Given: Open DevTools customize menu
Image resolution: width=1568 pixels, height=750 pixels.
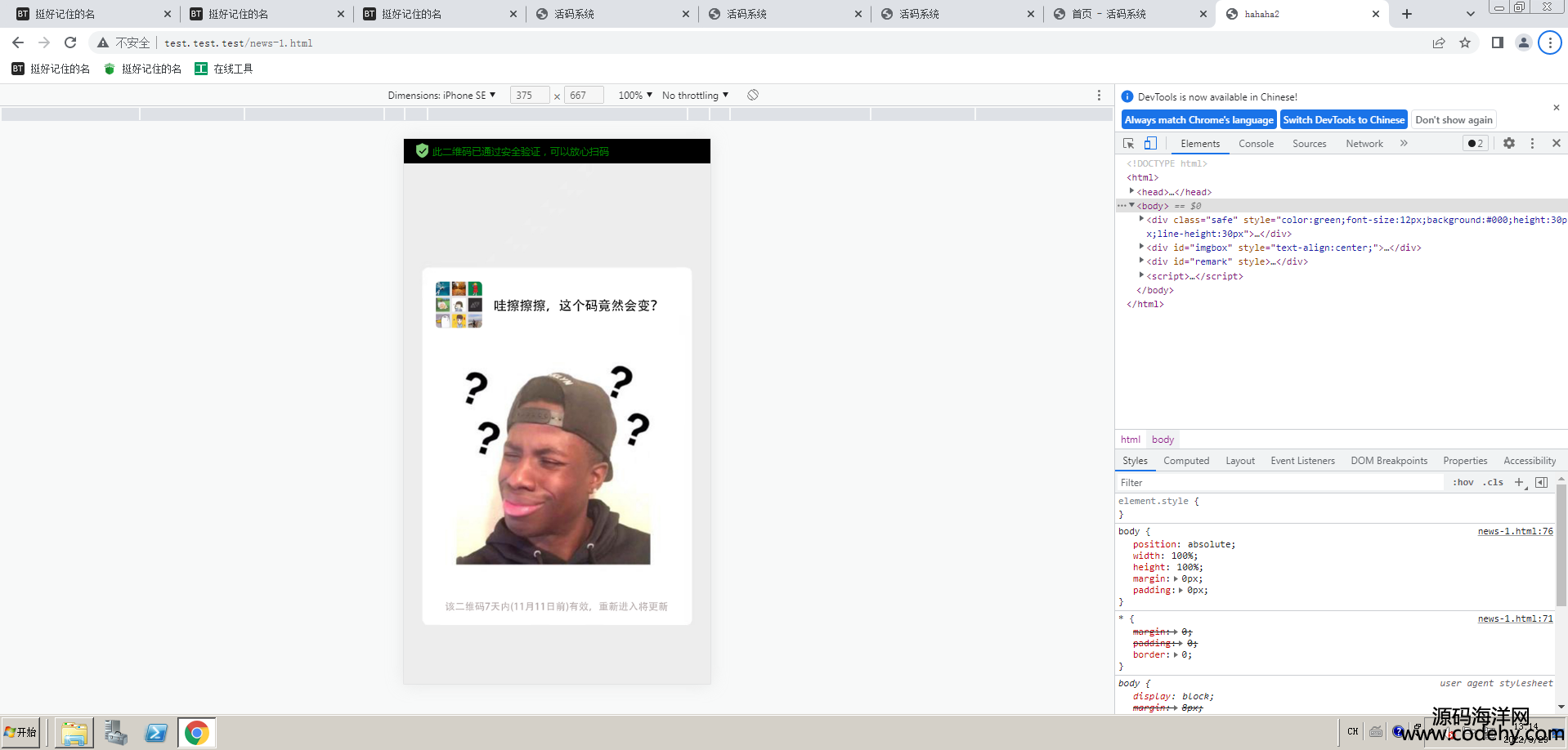Looking at the screenshot, I should pos(1532,143).
